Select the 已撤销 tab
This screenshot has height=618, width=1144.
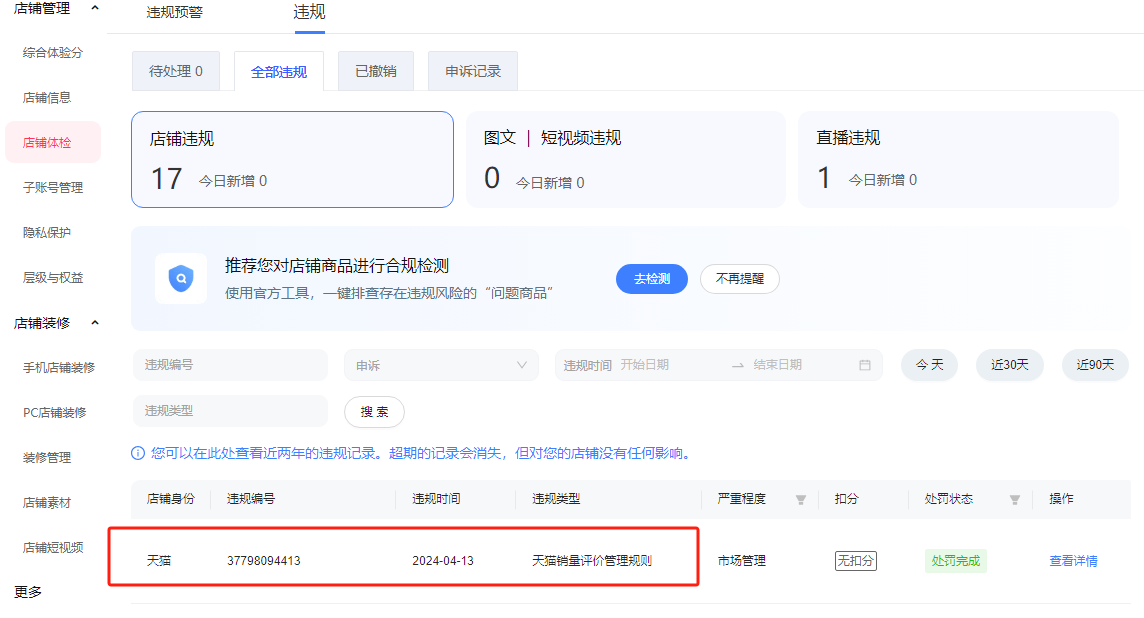coord(375,71)
